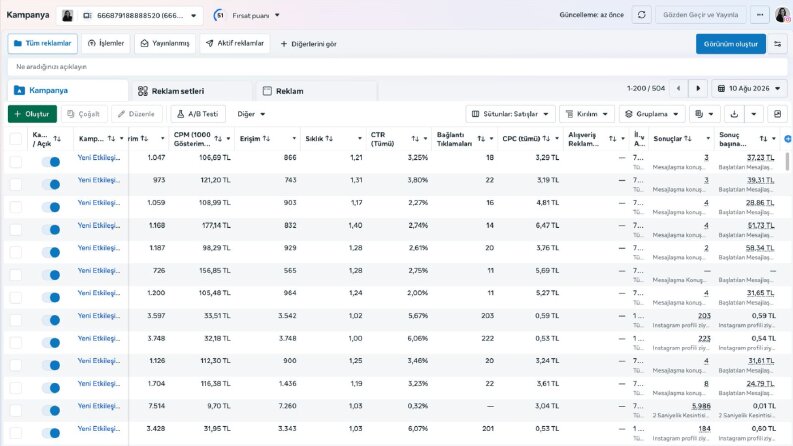Expand the Diğer menu
The height and width of the screenshot is (446, 793).
251,114
